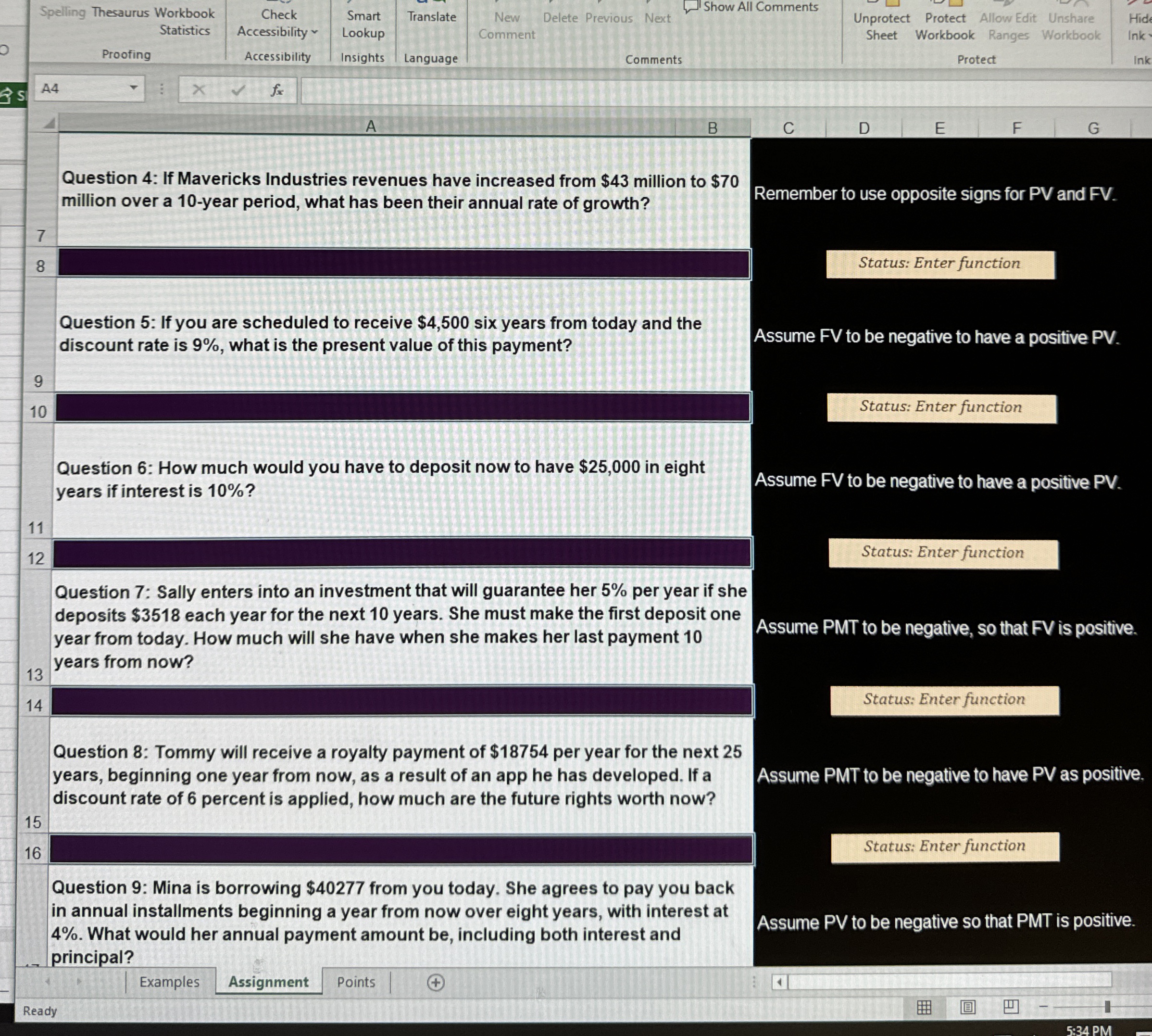Jump to the Next comment
The width and height of the screenshot is (1152, 1036).
click(x=657, y=18)
